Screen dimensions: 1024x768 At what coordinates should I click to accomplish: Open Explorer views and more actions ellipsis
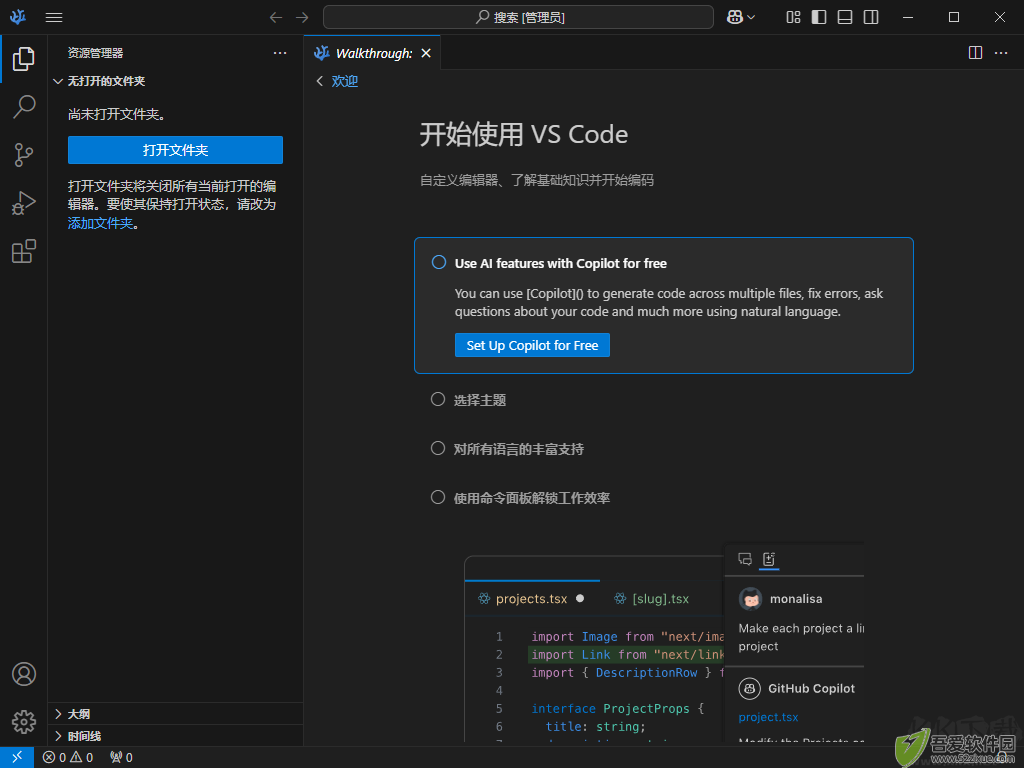pyautogui.click(x=280, y=53)
